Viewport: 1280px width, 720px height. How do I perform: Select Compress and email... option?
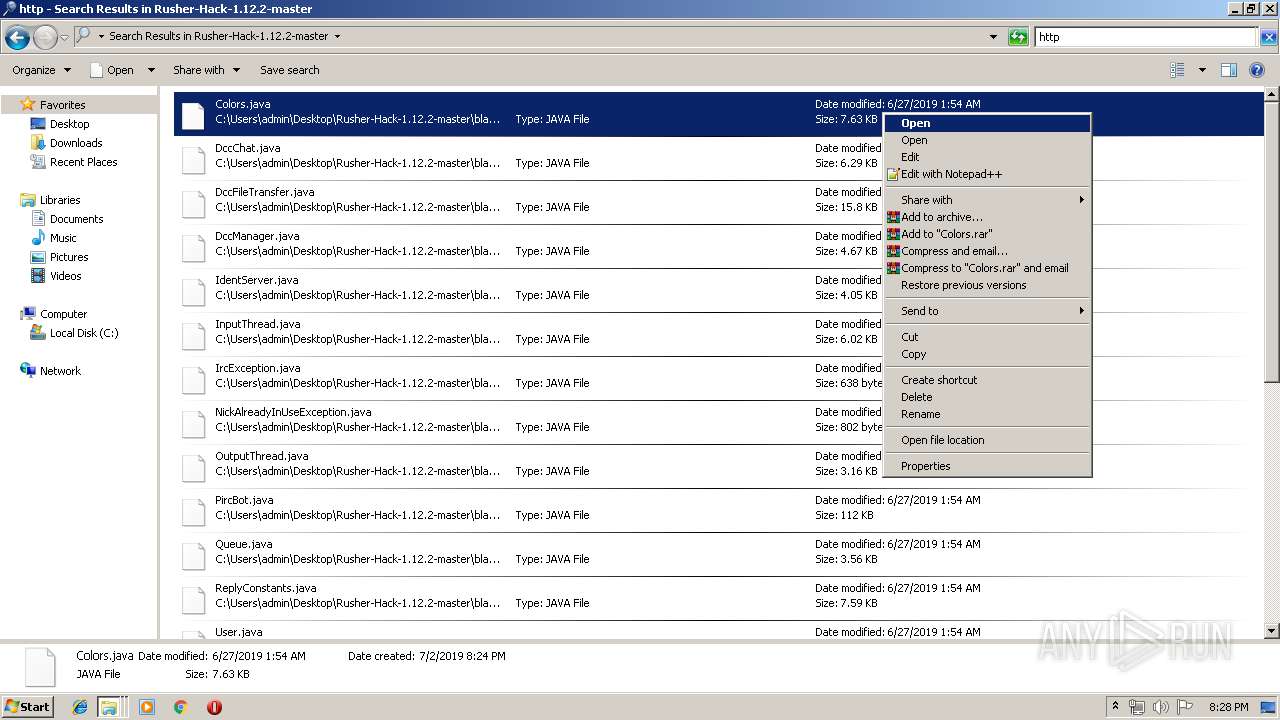987,251
